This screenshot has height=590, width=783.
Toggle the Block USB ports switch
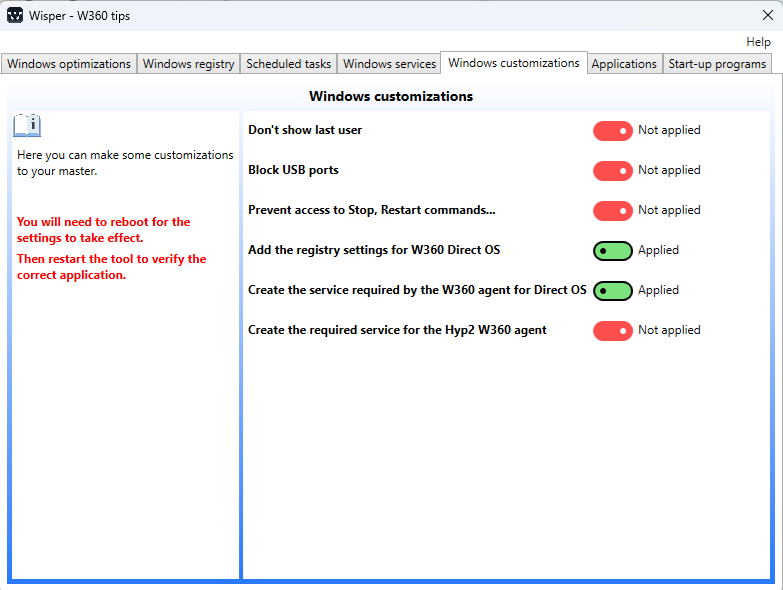[613, 171]
